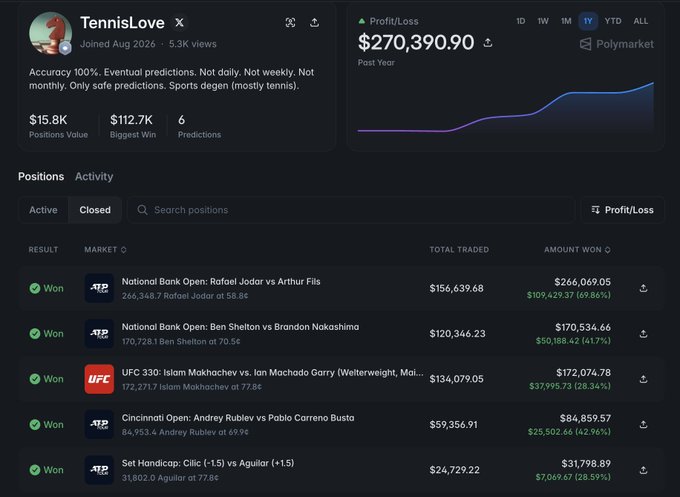Screen dimensions: 680x497
Task: Open Cincinnati Open Rublev vs Carreno Busta market
Action: pyautogui.click(x=238, y=418)
